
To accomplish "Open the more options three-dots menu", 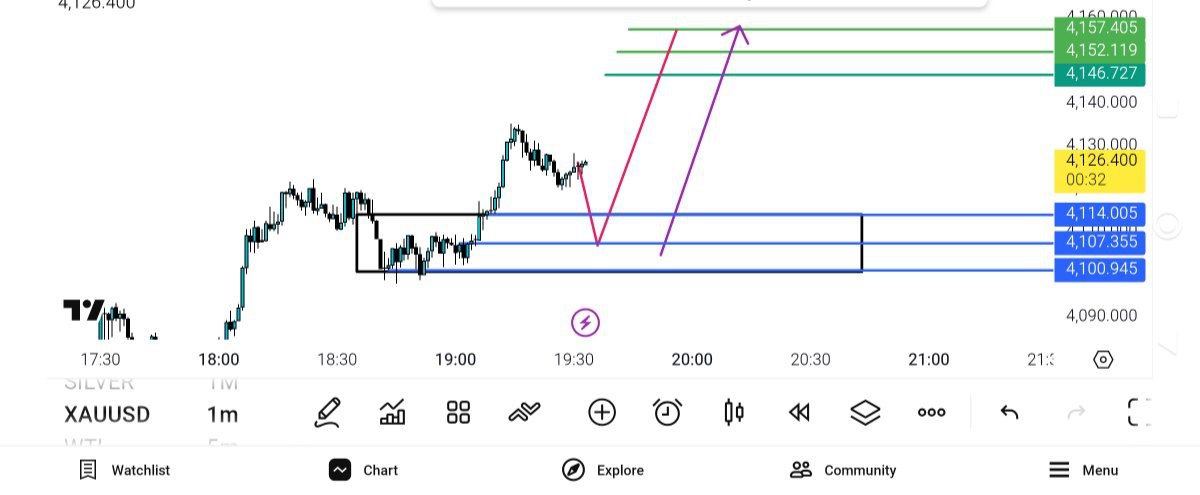I will 931,412.
